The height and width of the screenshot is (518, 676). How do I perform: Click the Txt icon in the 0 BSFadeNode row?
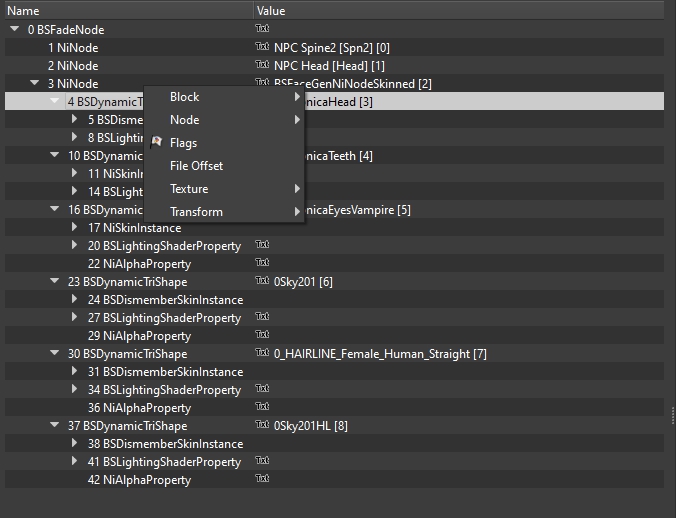coord(263,29)
